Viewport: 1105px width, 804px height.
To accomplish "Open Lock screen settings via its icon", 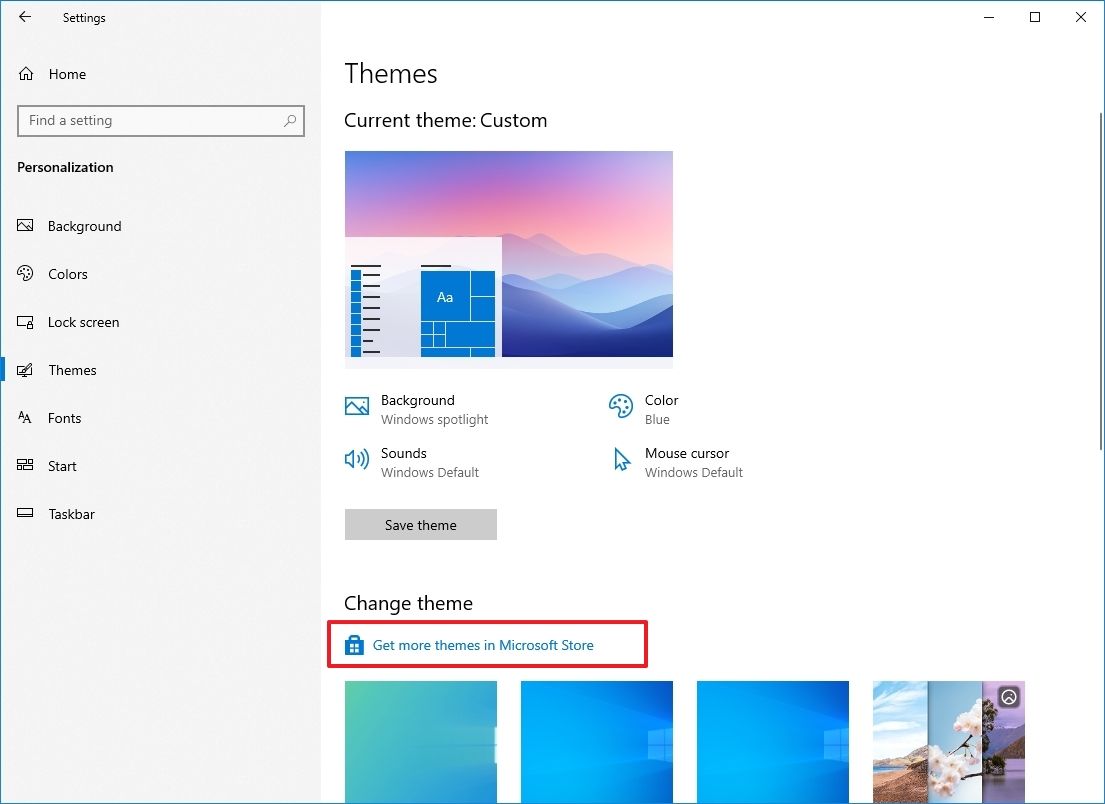I will (x=25, y=321).
